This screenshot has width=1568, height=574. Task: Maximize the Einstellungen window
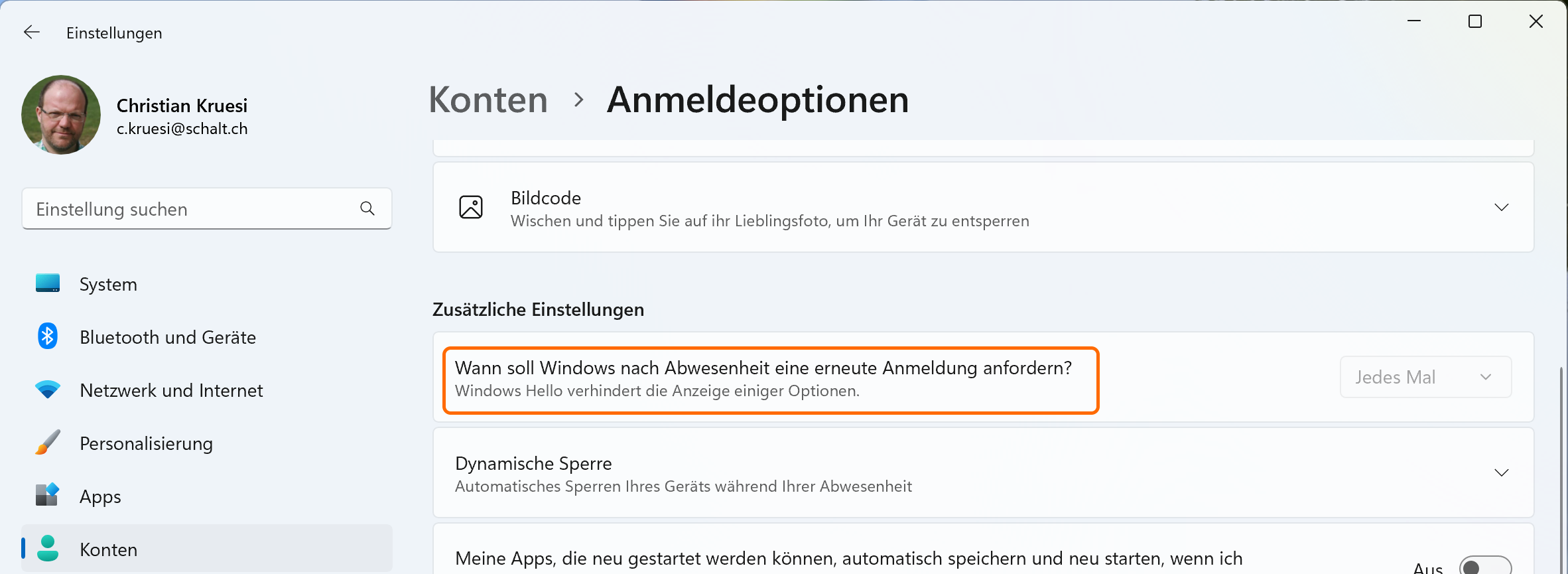click(x=1475, y=22)
